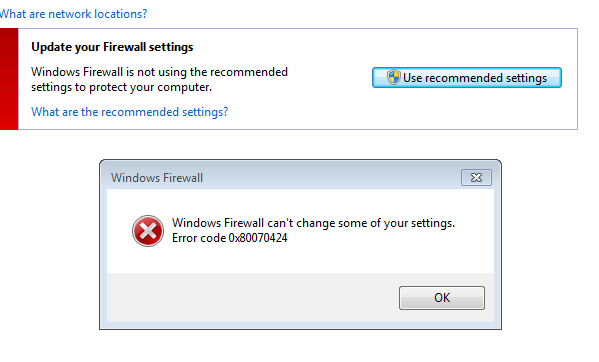This screenshot has width=599, height=362.
Task: Click the OK button in the error dialog
Action: [x=442, y=297]
